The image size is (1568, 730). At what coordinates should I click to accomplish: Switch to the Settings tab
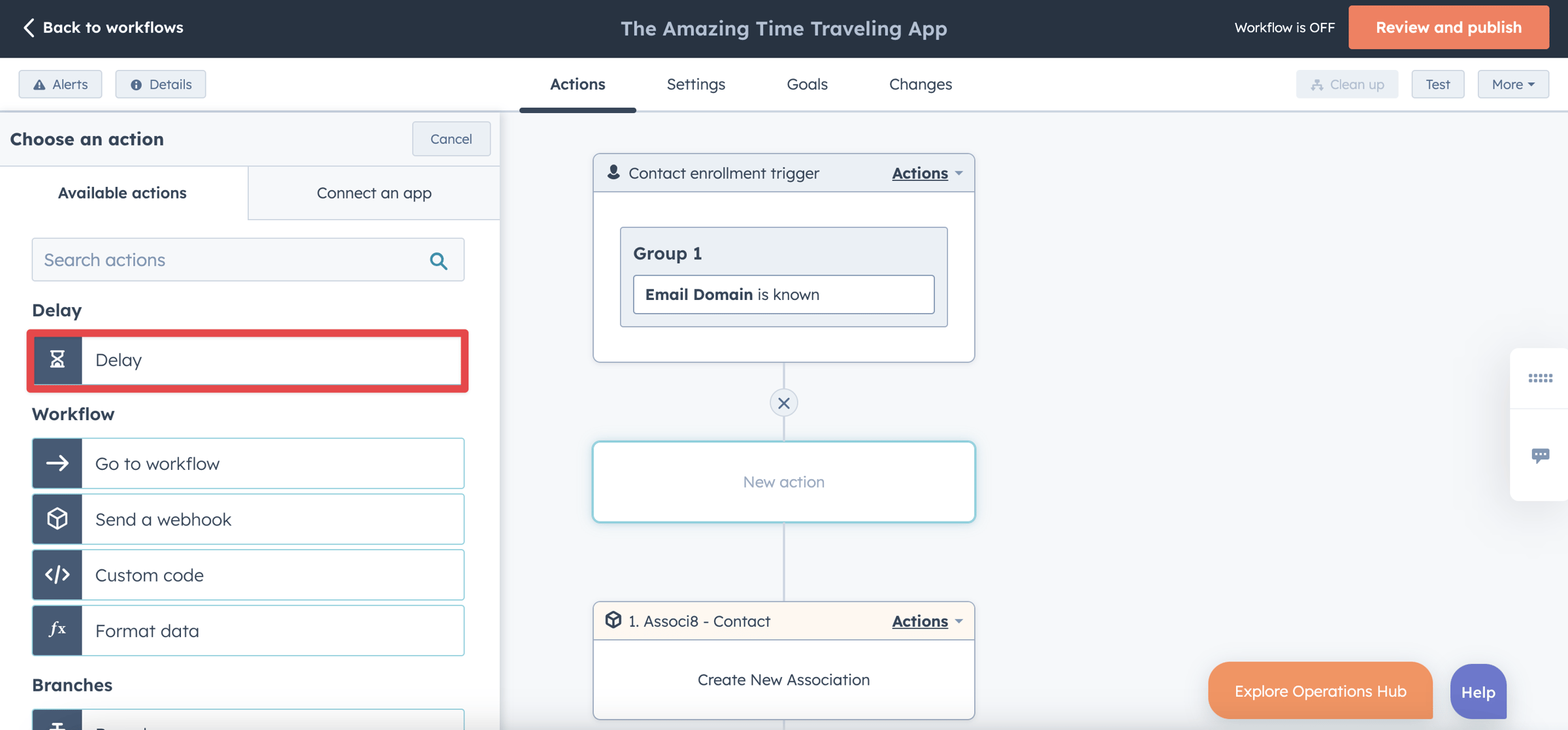[x=696, y=84]
